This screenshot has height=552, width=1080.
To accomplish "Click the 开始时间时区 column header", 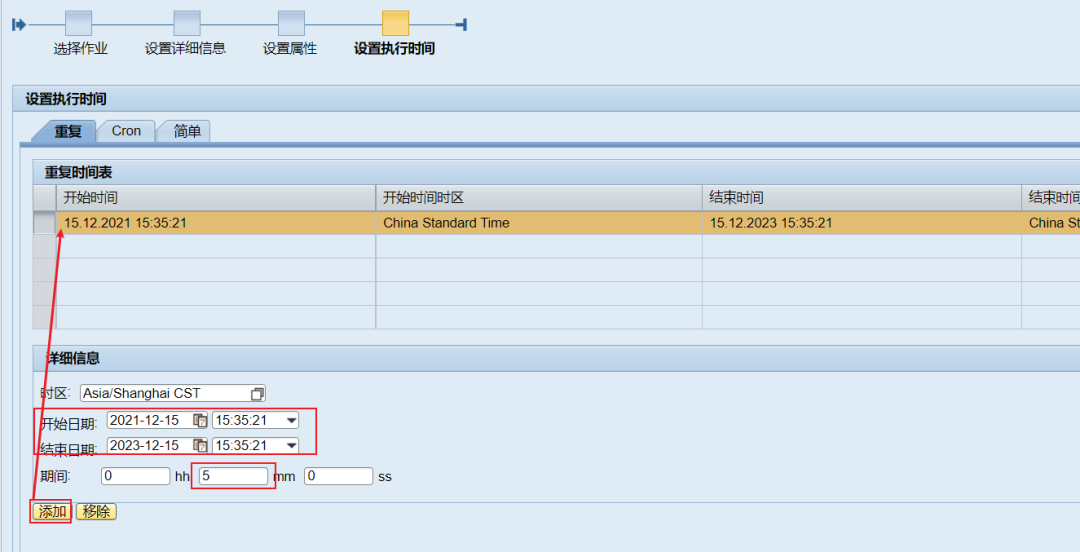I will pyautogui.click(x=539, y=198).
